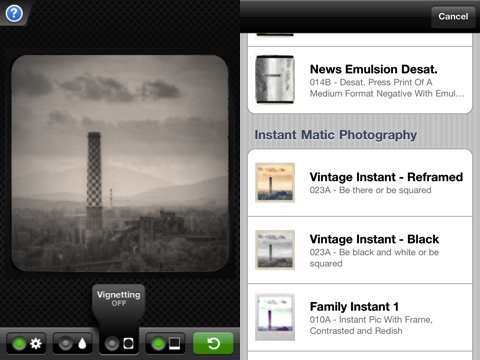The height and width of the screenshot is (360, 480).
Task: Click the Cancel button
Action: pos(453,16)
